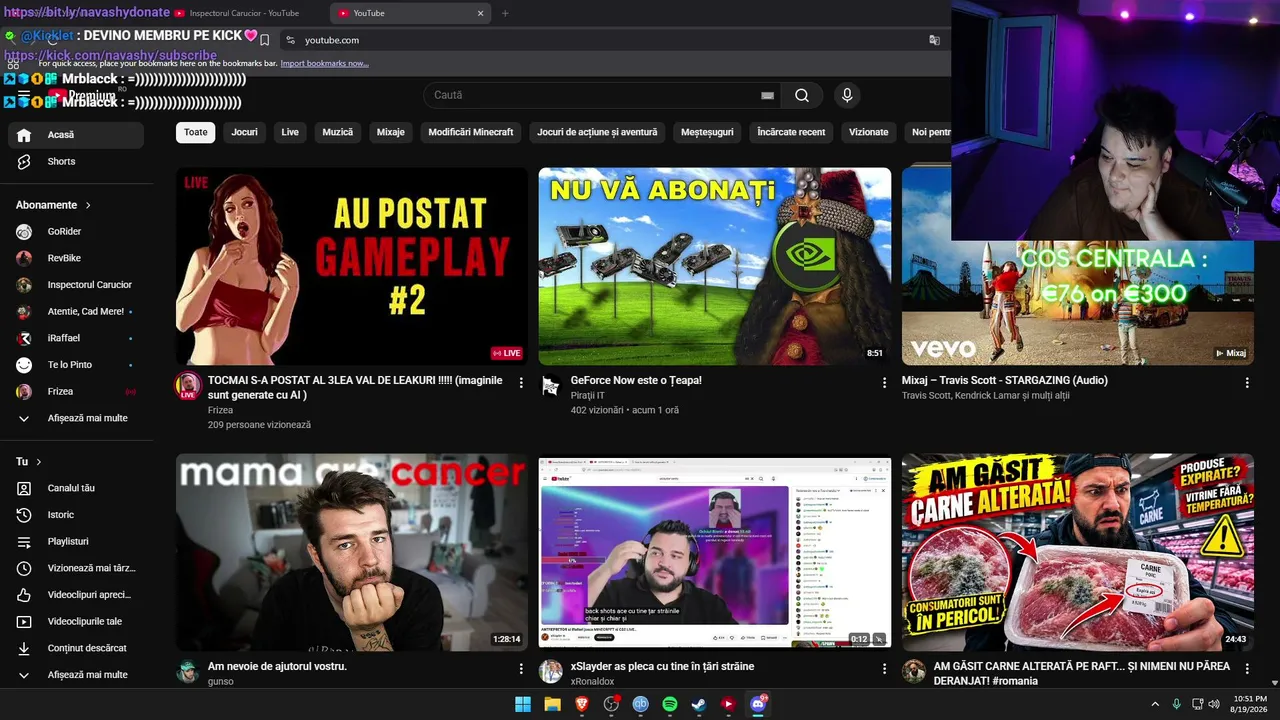Open the on-screen keyboard in search box
Viewport: 1280px width, 720px height.
767,95
